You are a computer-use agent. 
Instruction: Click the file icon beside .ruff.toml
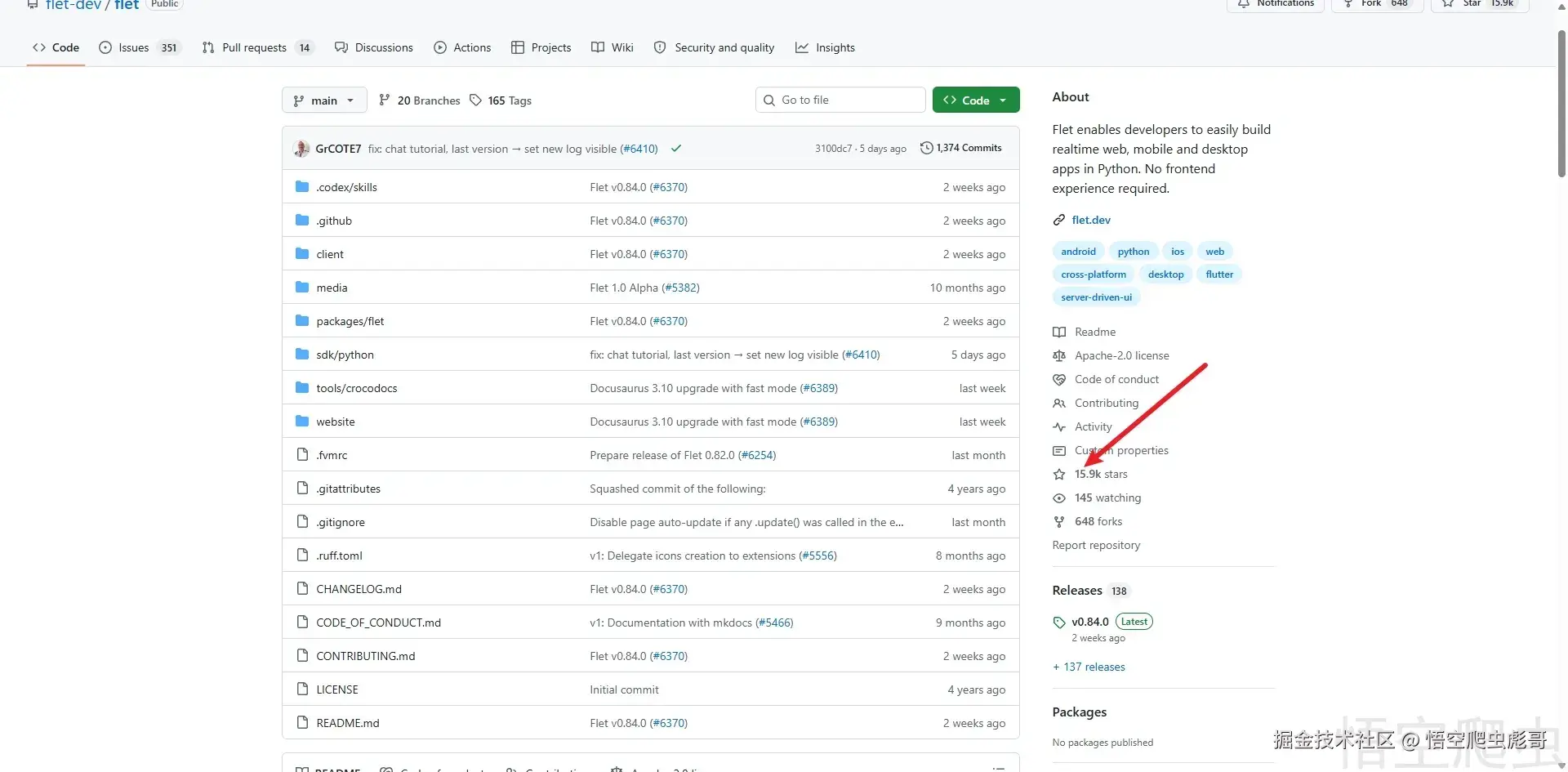[302, 555]
